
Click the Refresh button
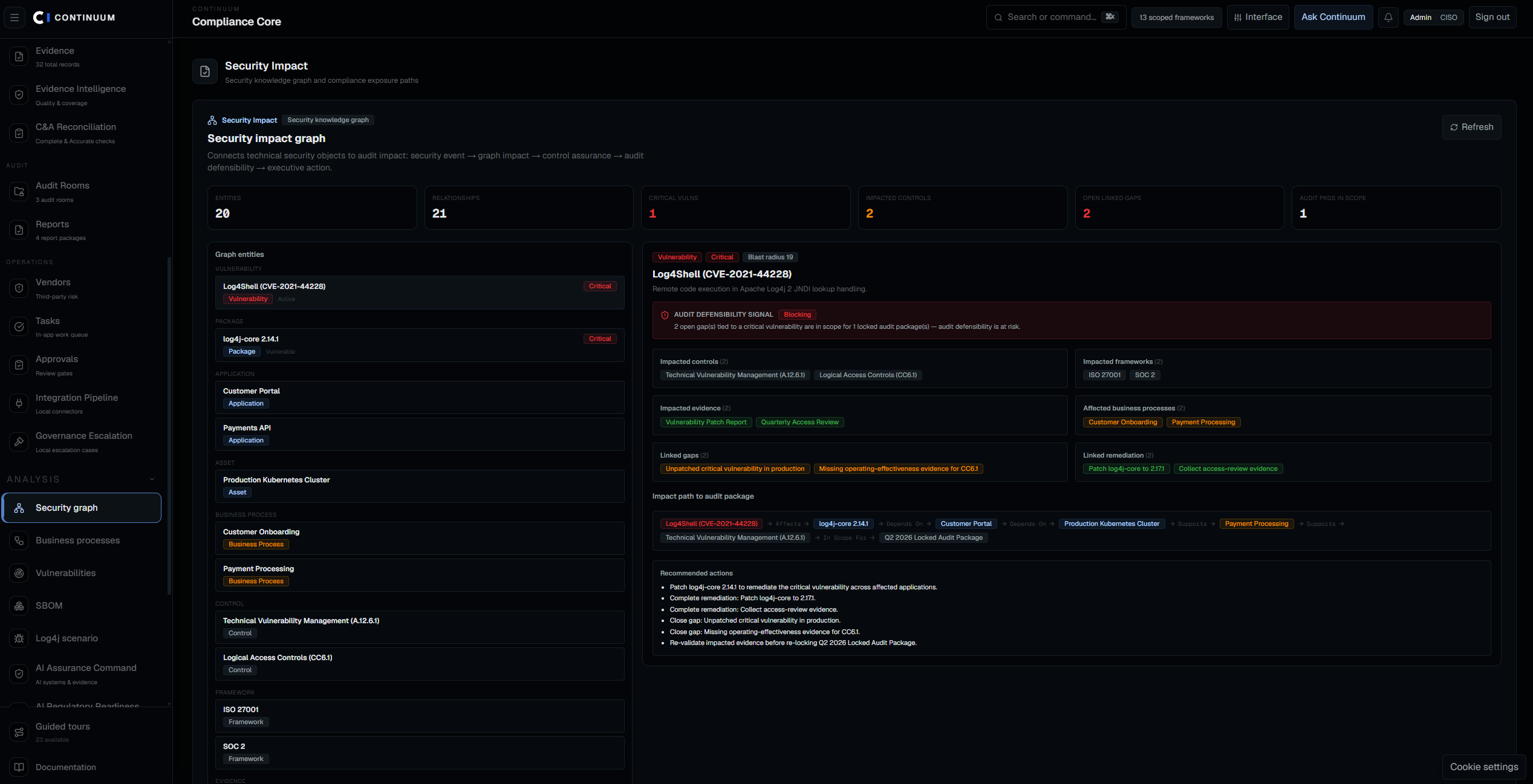point(1471,127)
